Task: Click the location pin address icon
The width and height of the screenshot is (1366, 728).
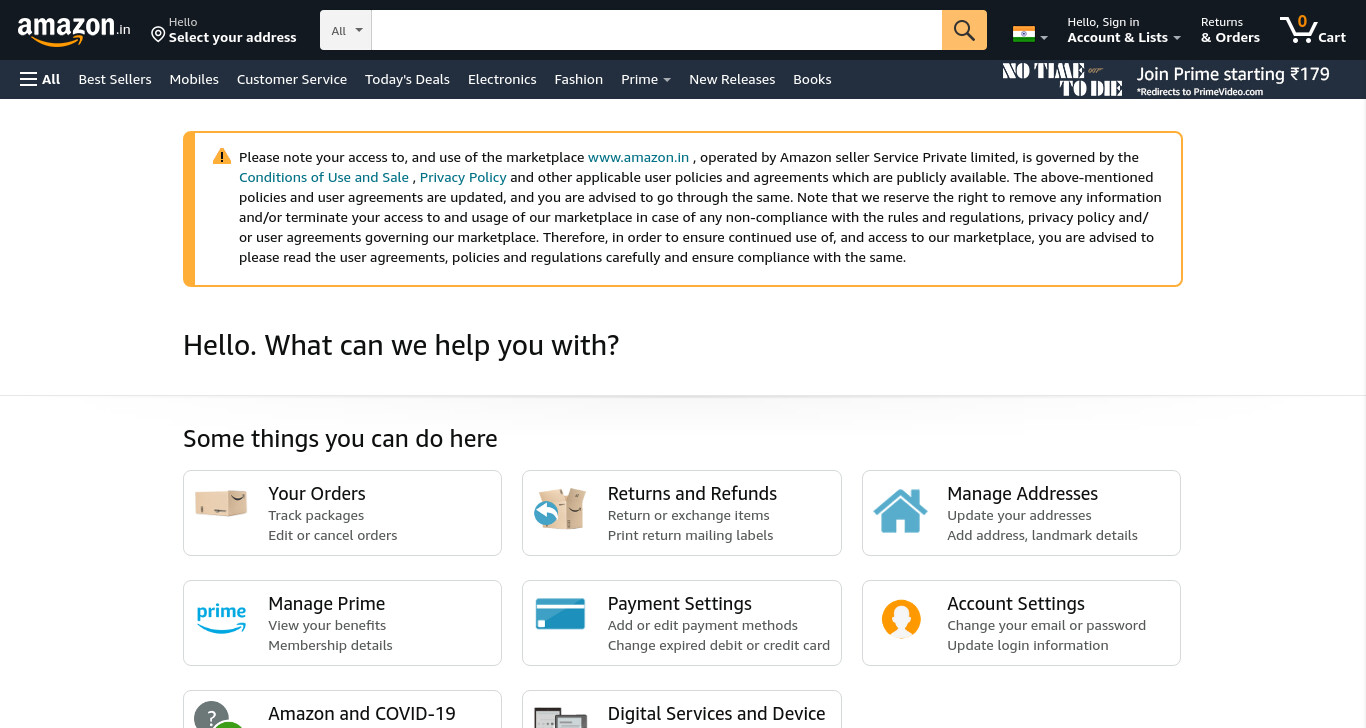Action: click(158, 35)
